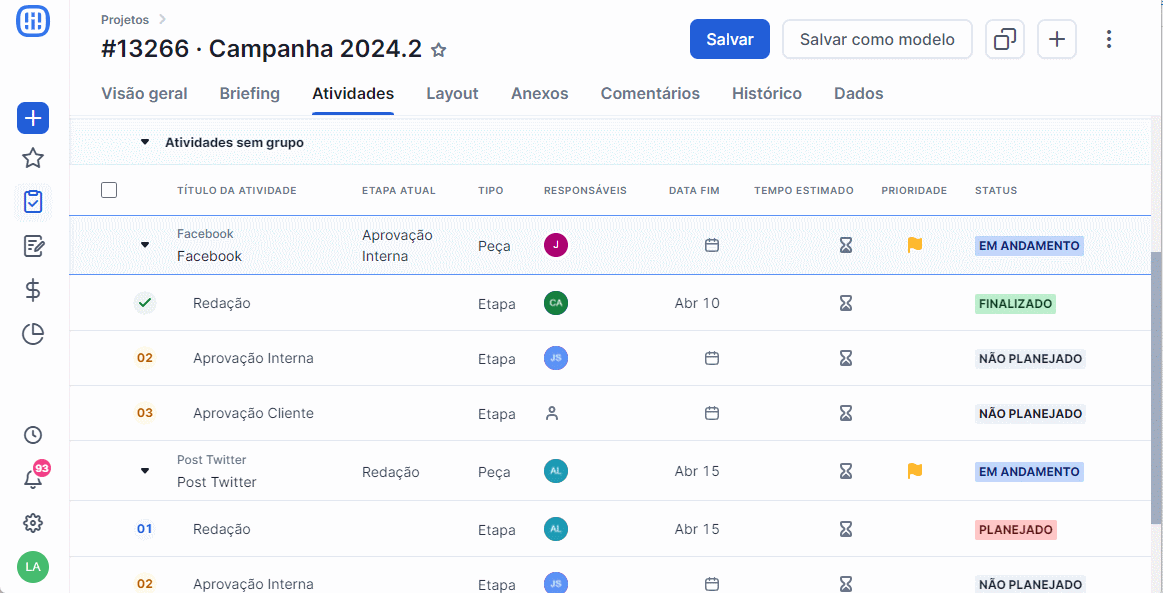Image resolution: width=1163 pixels, height=593 pixels.
Task: Click calendar icon in Facebook row
Action: click(712, 245)
